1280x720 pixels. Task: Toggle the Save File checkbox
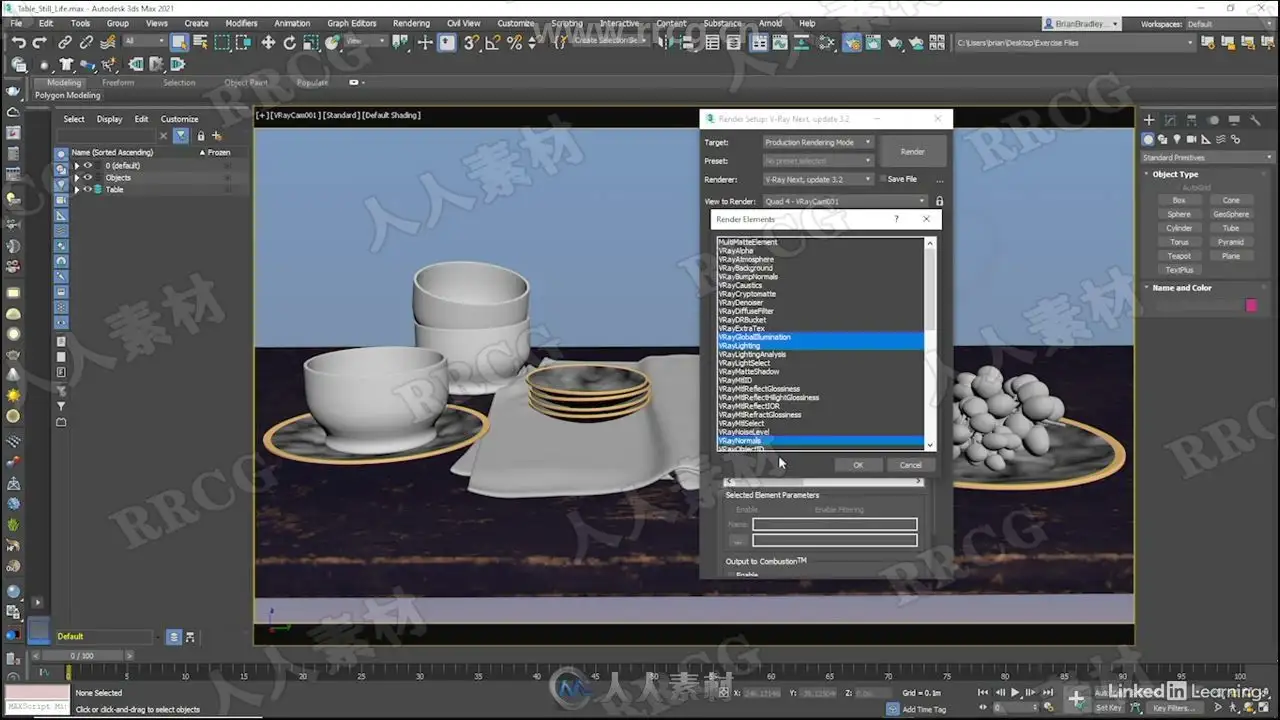coord(881,179)
